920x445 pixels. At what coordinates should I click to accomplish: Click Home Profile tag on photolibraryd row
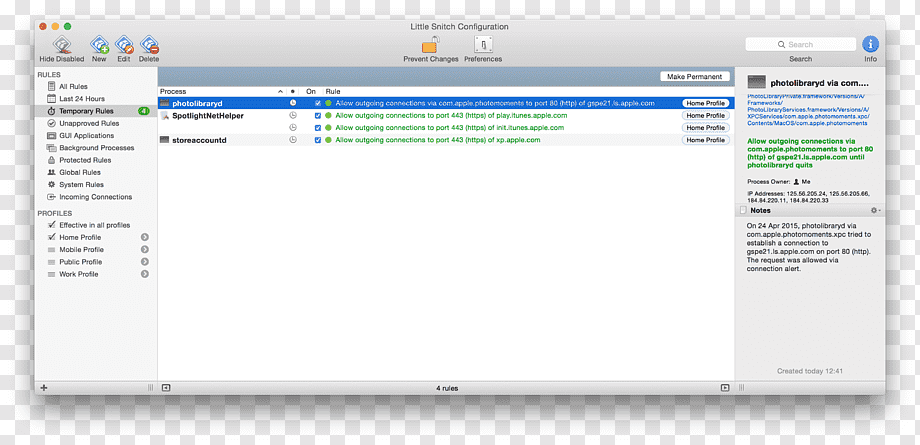pyautogui.click(x=706, y=103)
